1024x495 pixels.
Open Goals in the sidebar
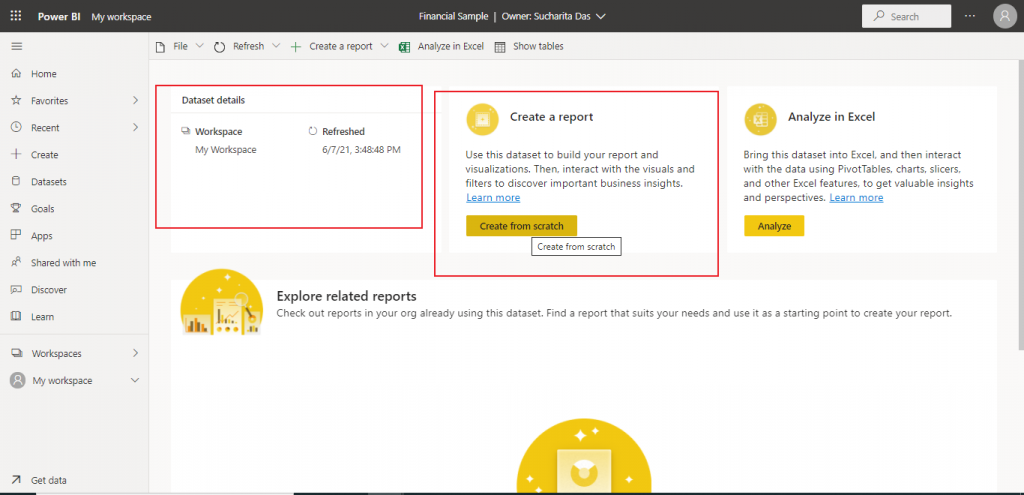(x=74, y=209)
